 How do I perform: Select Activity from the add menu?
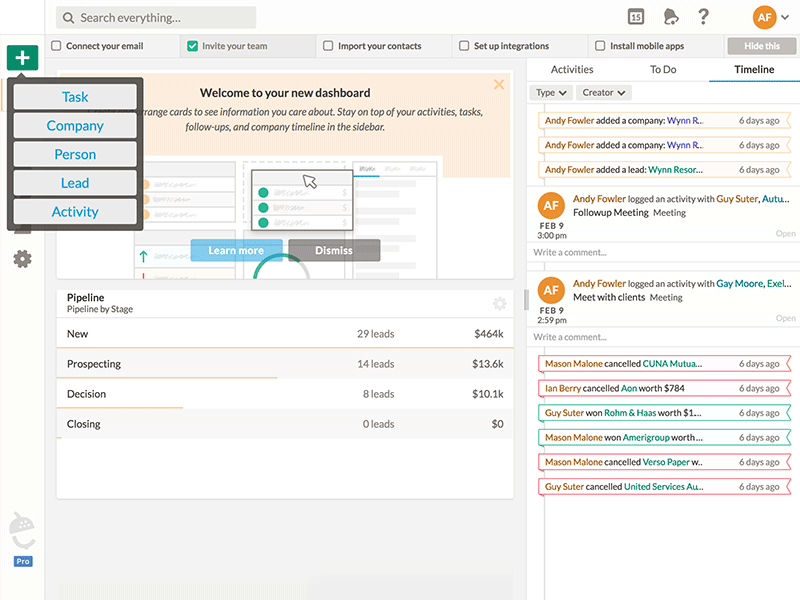point(75,211)
